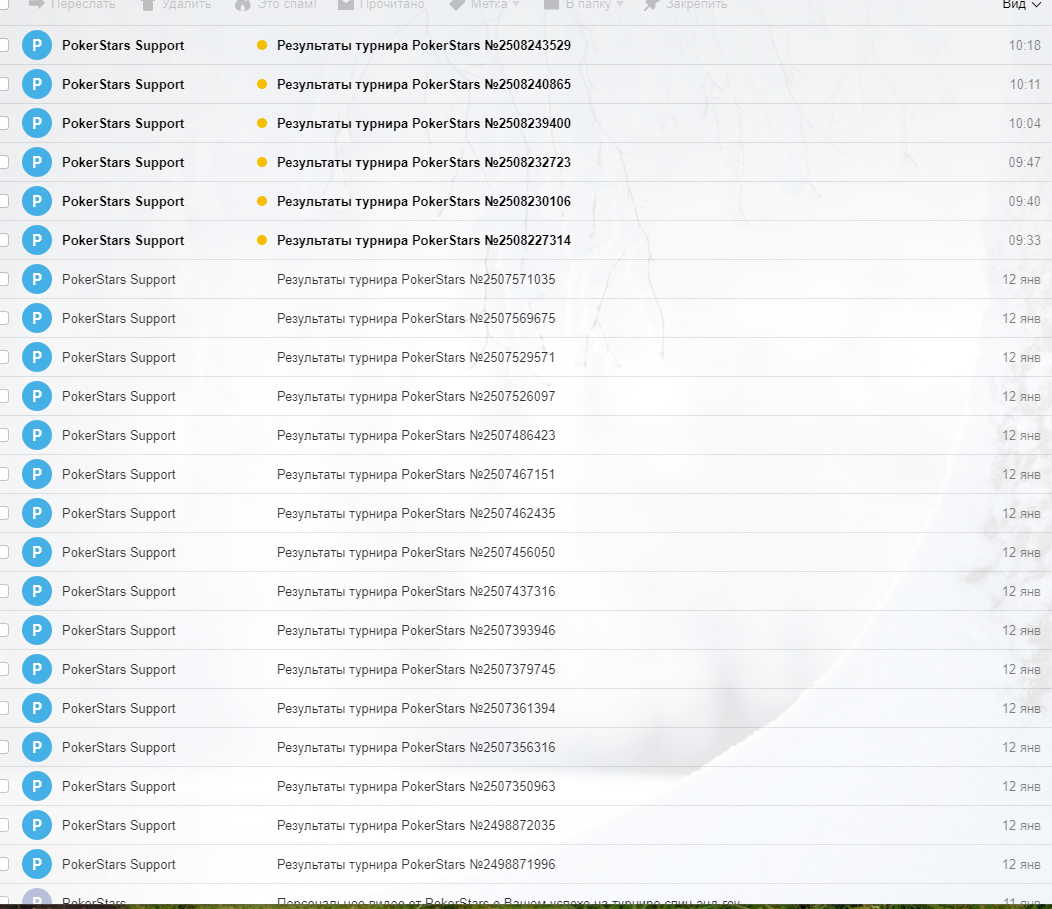
Task: Toggle unread dot on email №2508239400
Action: tap(262, 123)
